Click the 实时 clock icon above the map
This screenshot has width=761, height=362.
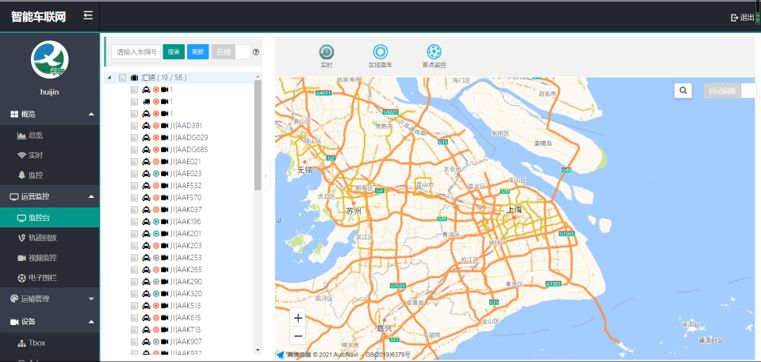tap(326, 52)
